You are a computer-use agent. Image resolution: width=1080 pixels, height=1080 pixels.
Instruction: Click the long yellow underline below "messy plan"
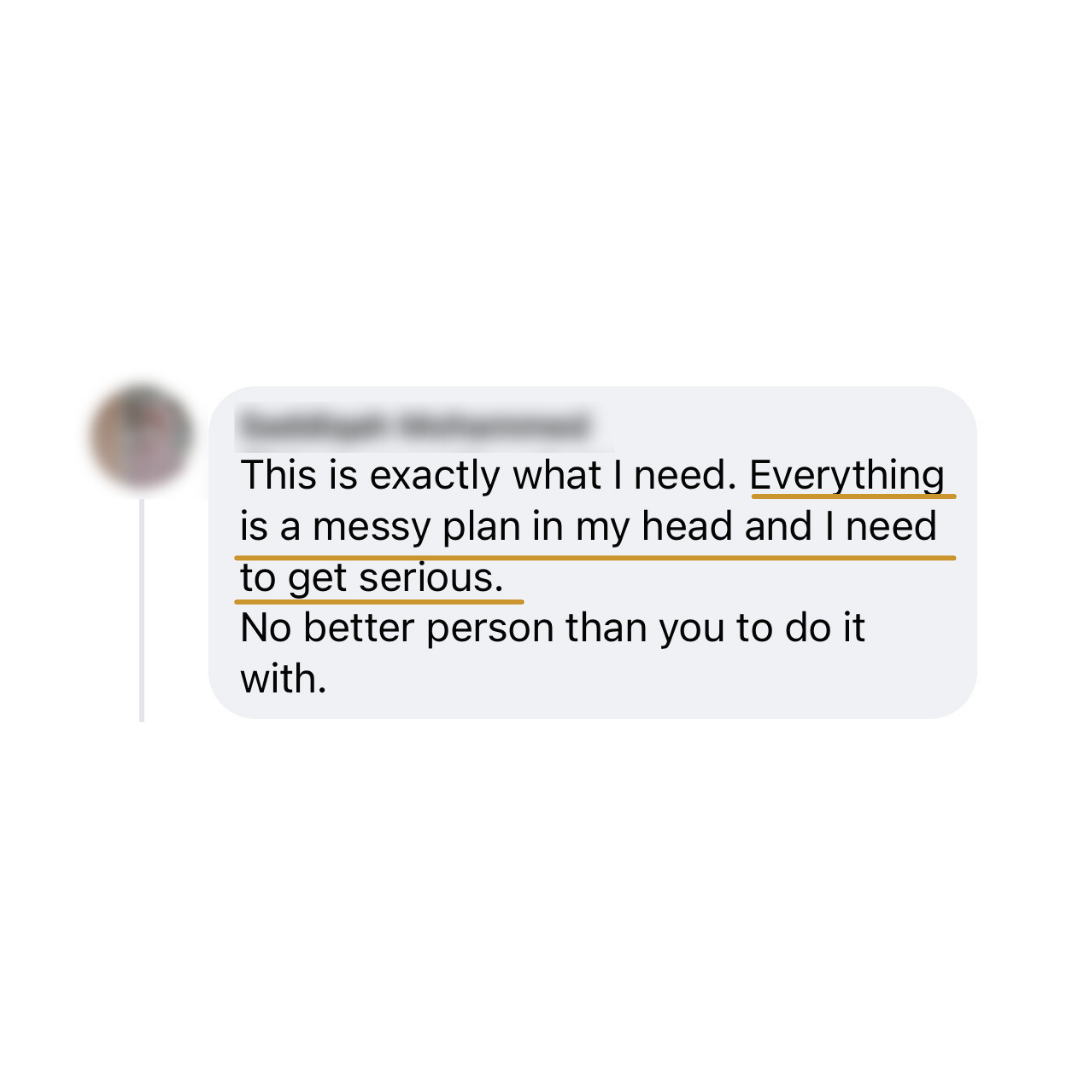pyautogui.click(x=595, y=558)
